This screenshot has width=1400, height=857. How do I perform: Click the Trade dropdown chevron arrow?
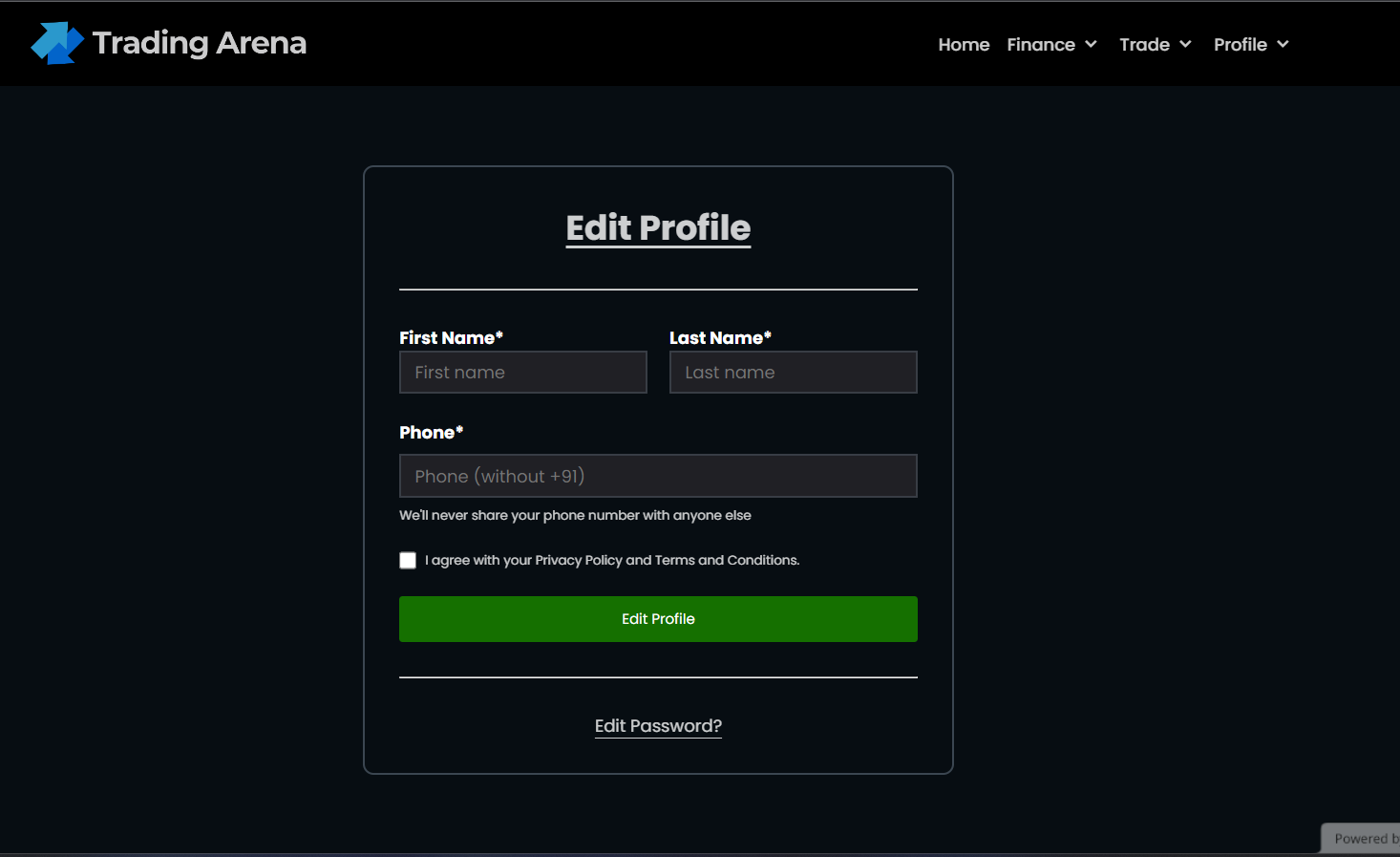click(x=1184, y=44)
